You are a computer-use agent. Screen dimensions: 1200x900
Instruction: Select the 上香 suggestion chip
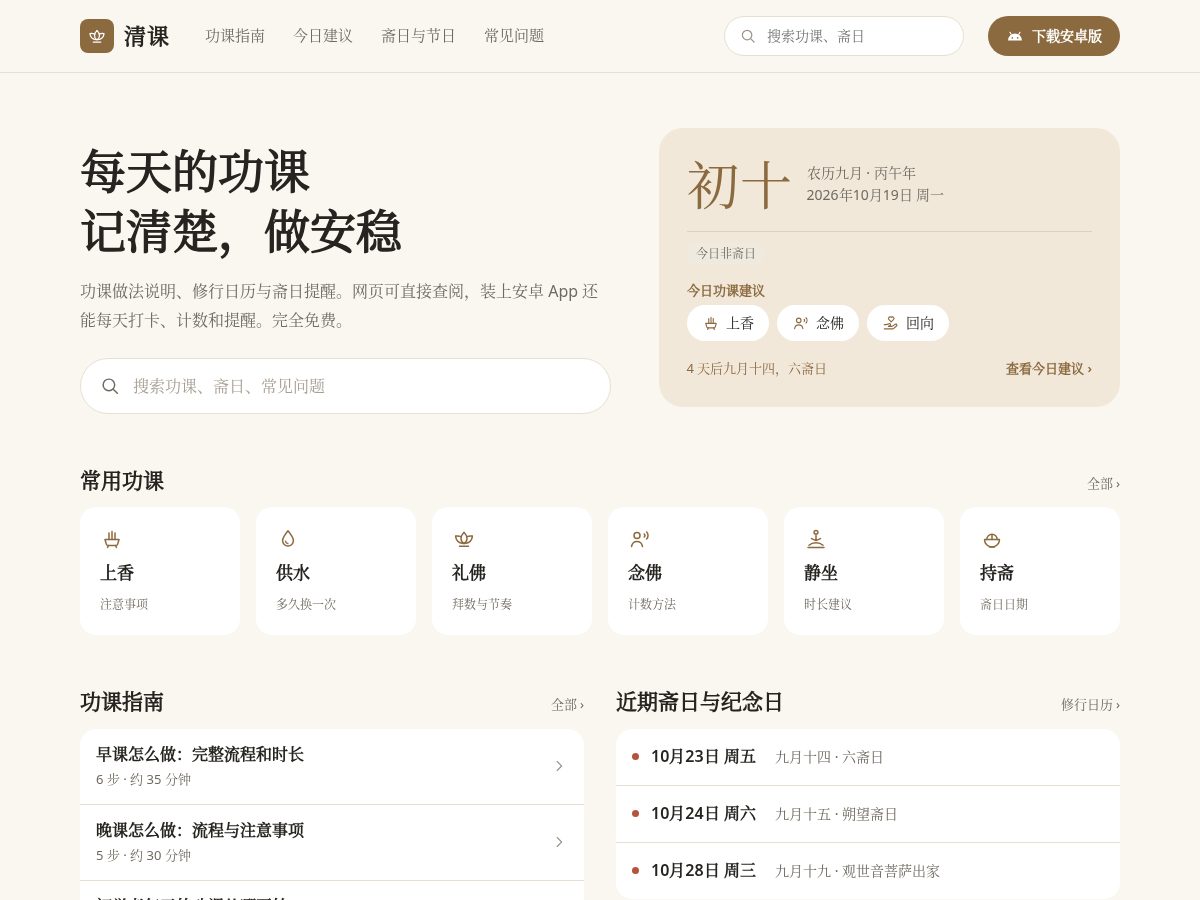click(x=728, y=323)
